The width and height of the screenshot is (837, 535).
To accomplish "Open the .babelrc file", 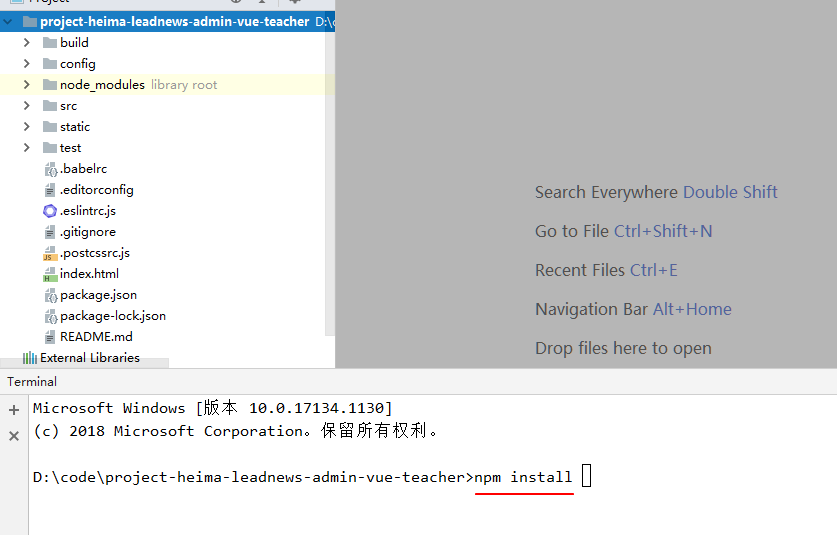I will pos(83,169).
